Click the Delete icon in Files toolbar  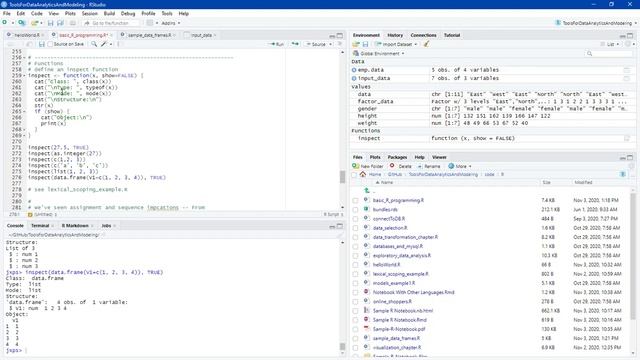(392, 166)
